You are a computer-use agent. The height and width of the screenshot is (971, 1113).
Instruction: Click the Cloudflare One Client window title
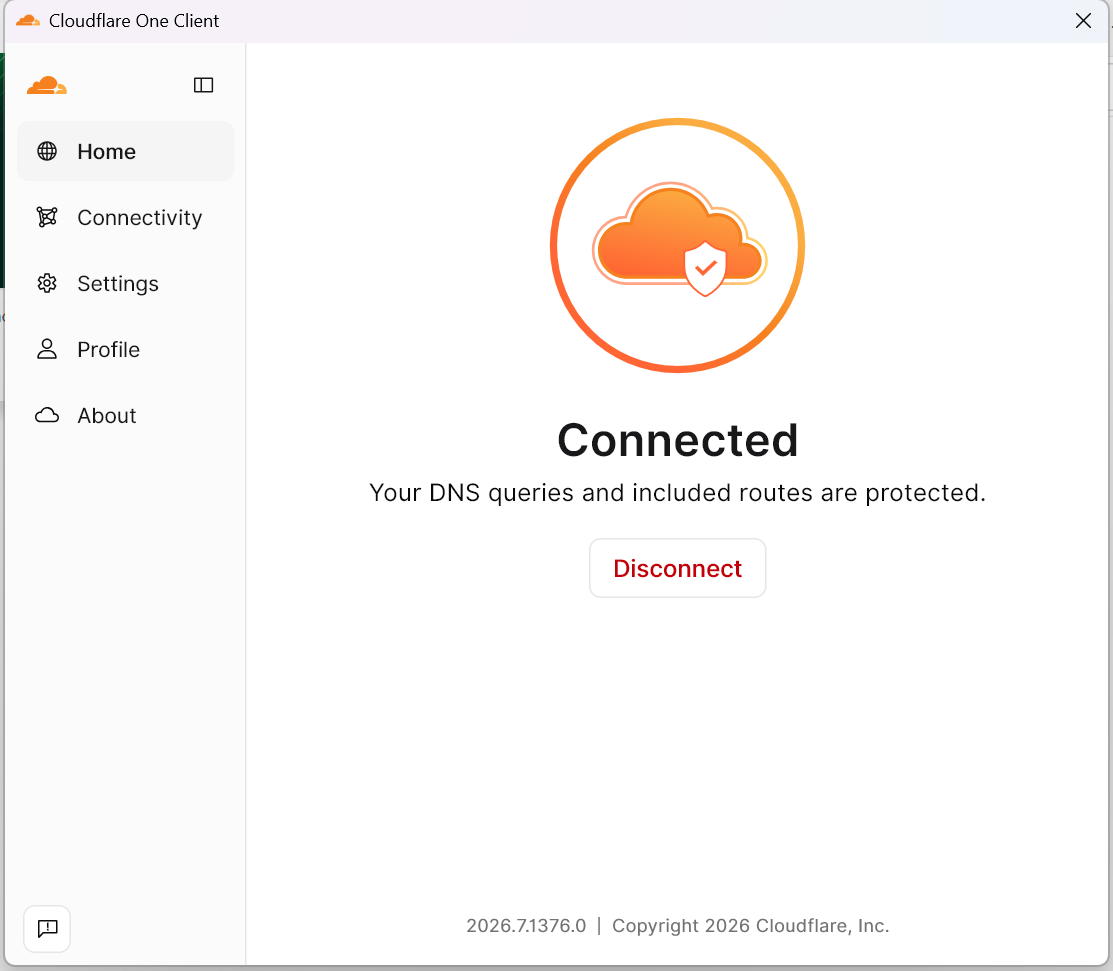[134, 21]
